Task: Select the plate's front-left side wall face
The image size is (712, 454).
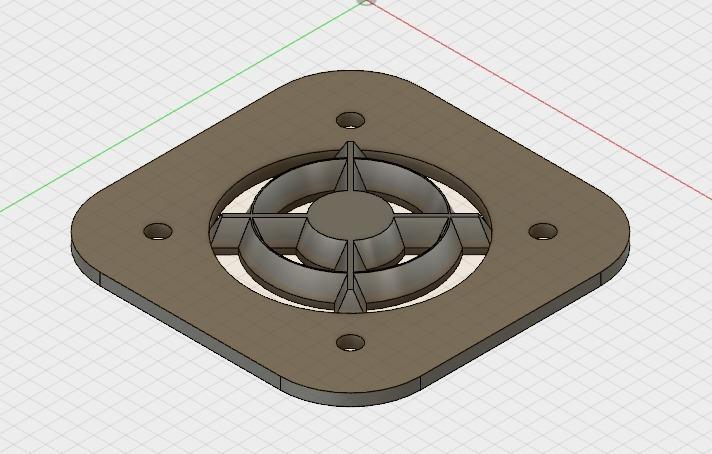Action: point(191,329)
